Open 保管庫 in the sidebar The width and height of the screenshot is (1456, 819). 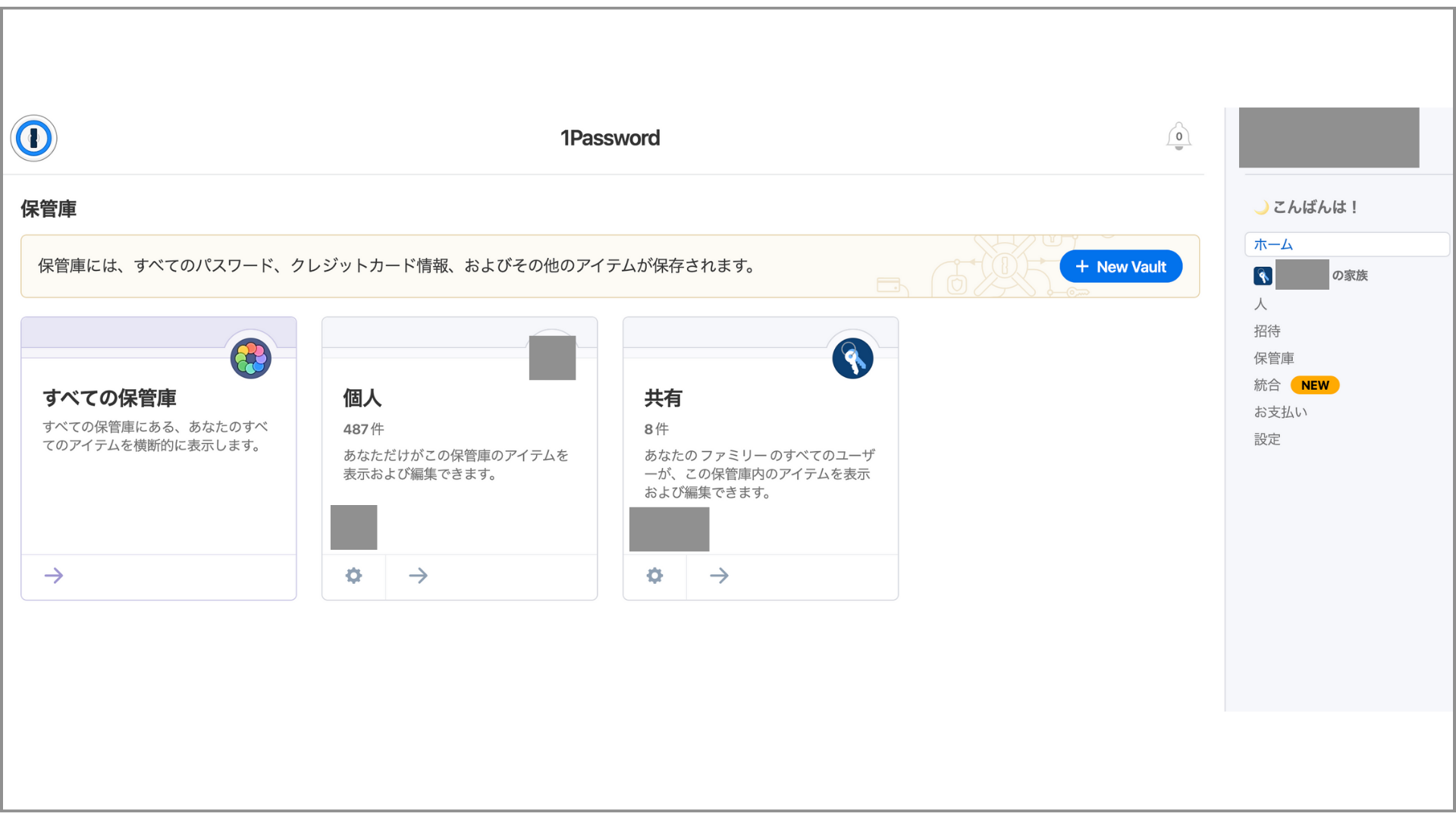[1274, 358]
